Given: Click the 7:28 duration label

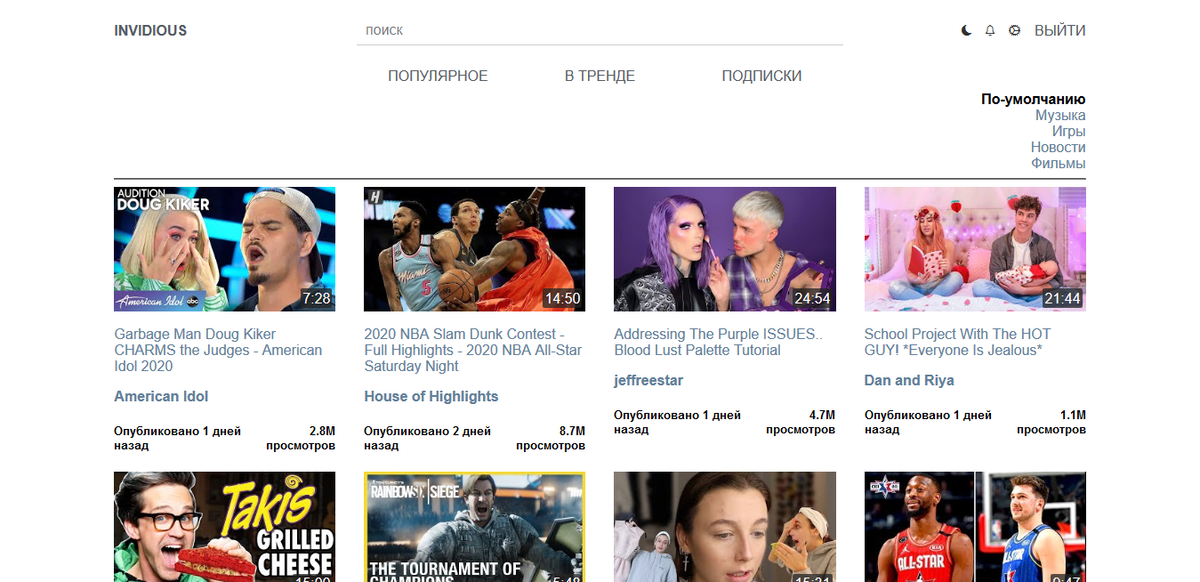Looking at the screenshot, I should tap(316, 299).
